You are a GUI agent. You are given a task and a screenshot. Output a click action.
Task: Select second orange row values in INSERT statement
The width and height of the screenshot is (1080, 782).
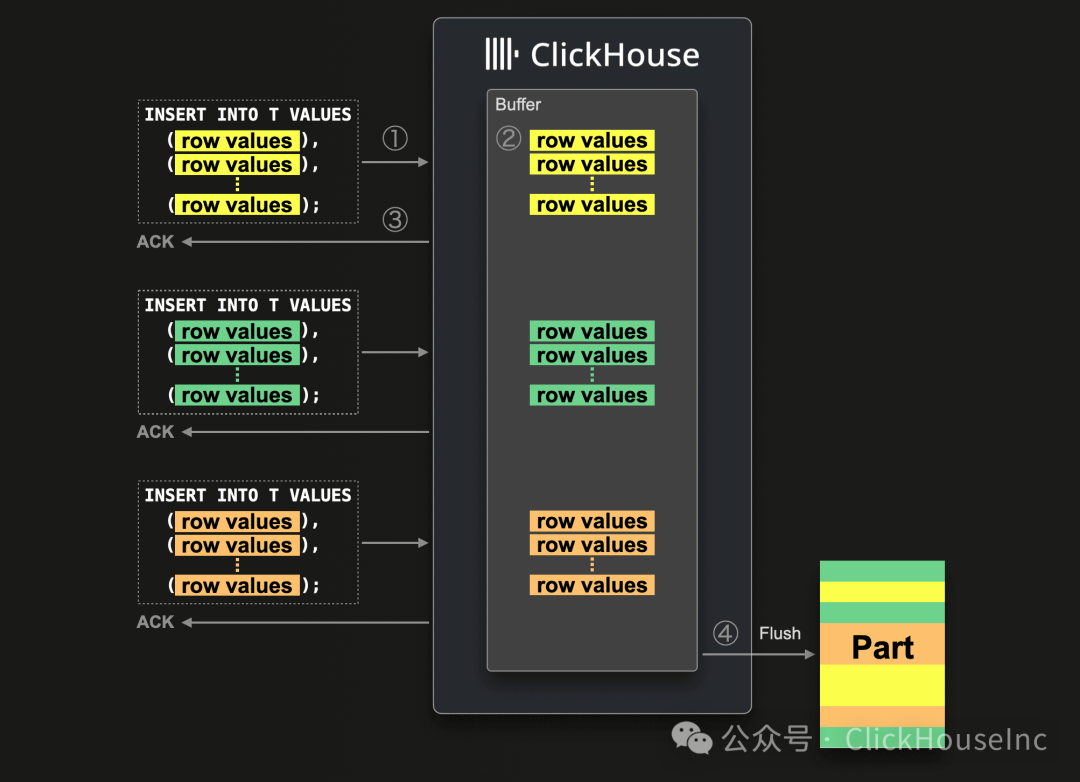tap(237, 545)
